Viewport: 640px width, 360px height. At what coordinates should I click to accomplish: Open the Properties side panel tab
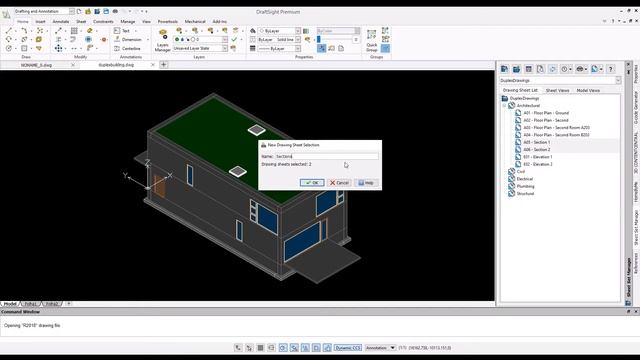pos(636,74)
